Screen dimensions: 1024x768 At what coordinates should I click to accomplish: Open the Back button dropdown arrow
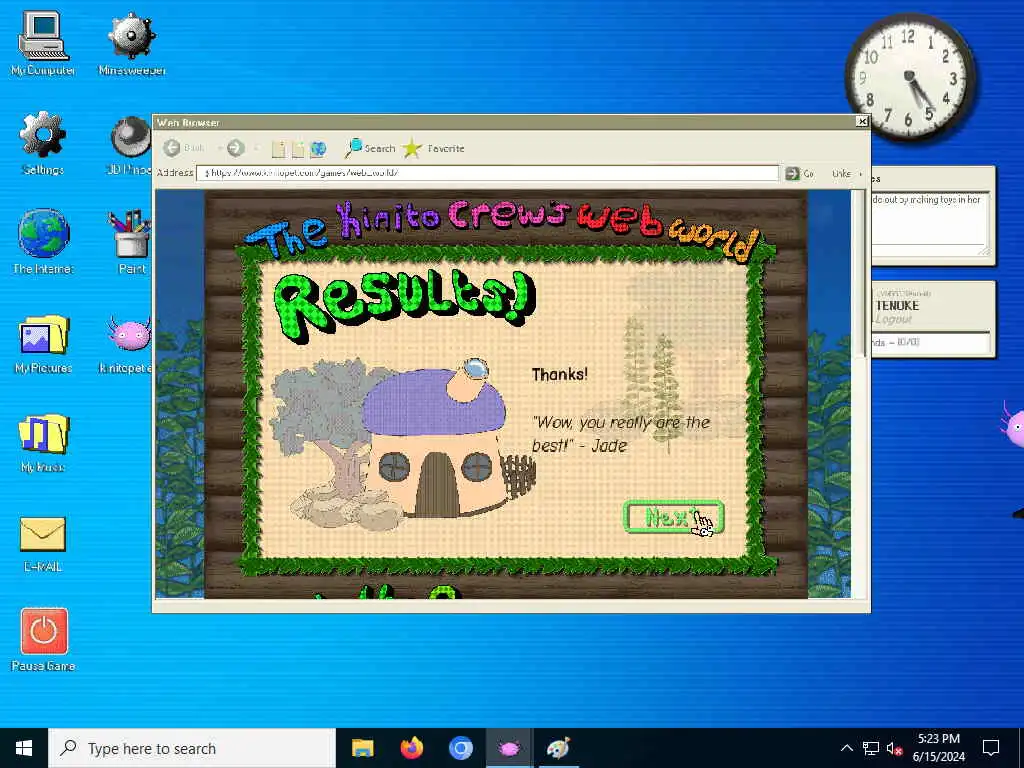(218, 148)
